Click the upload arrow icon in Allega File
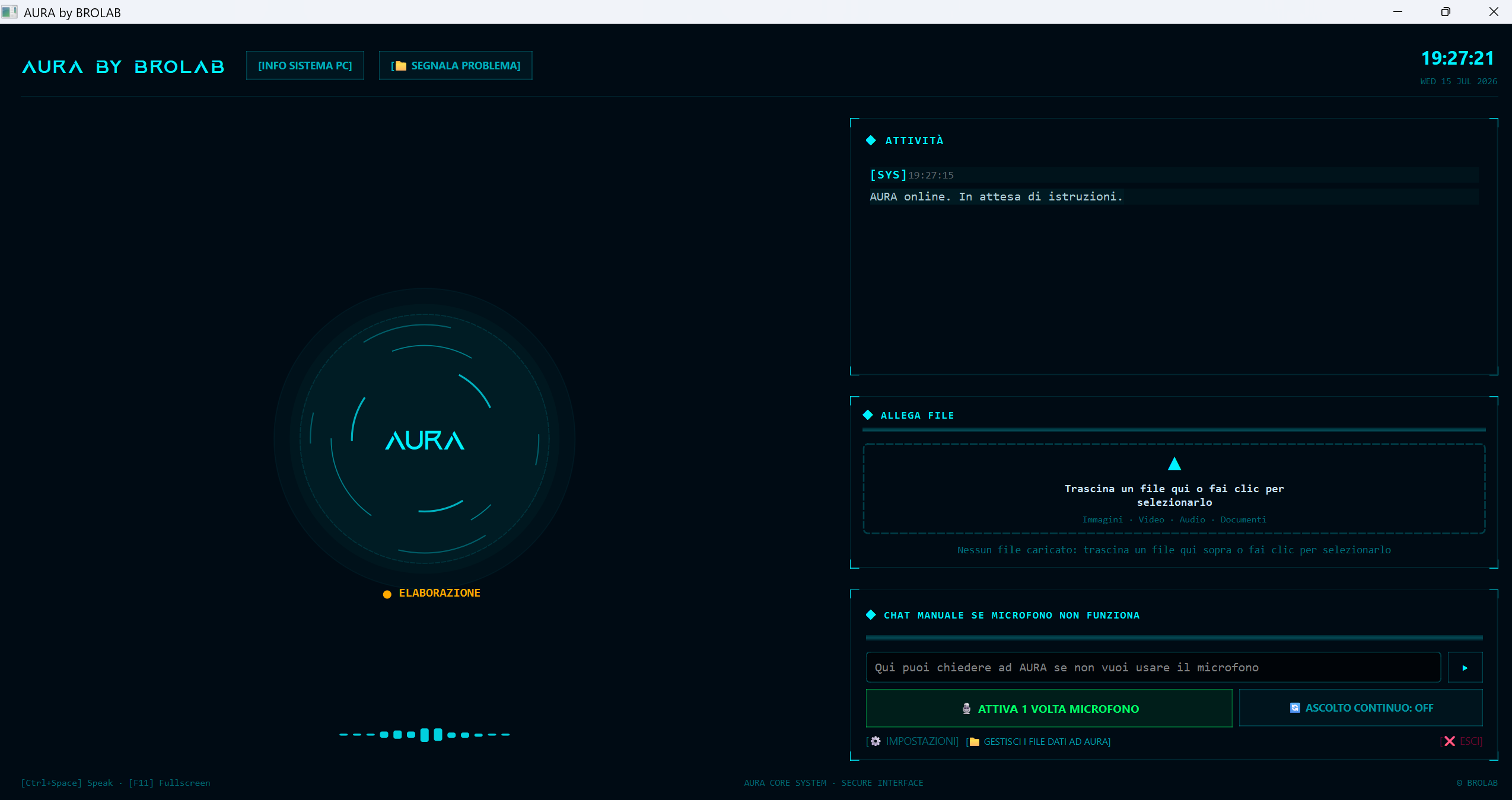Image resolution: width=1512 pixels, height=800 pixels. point(1174,464)
